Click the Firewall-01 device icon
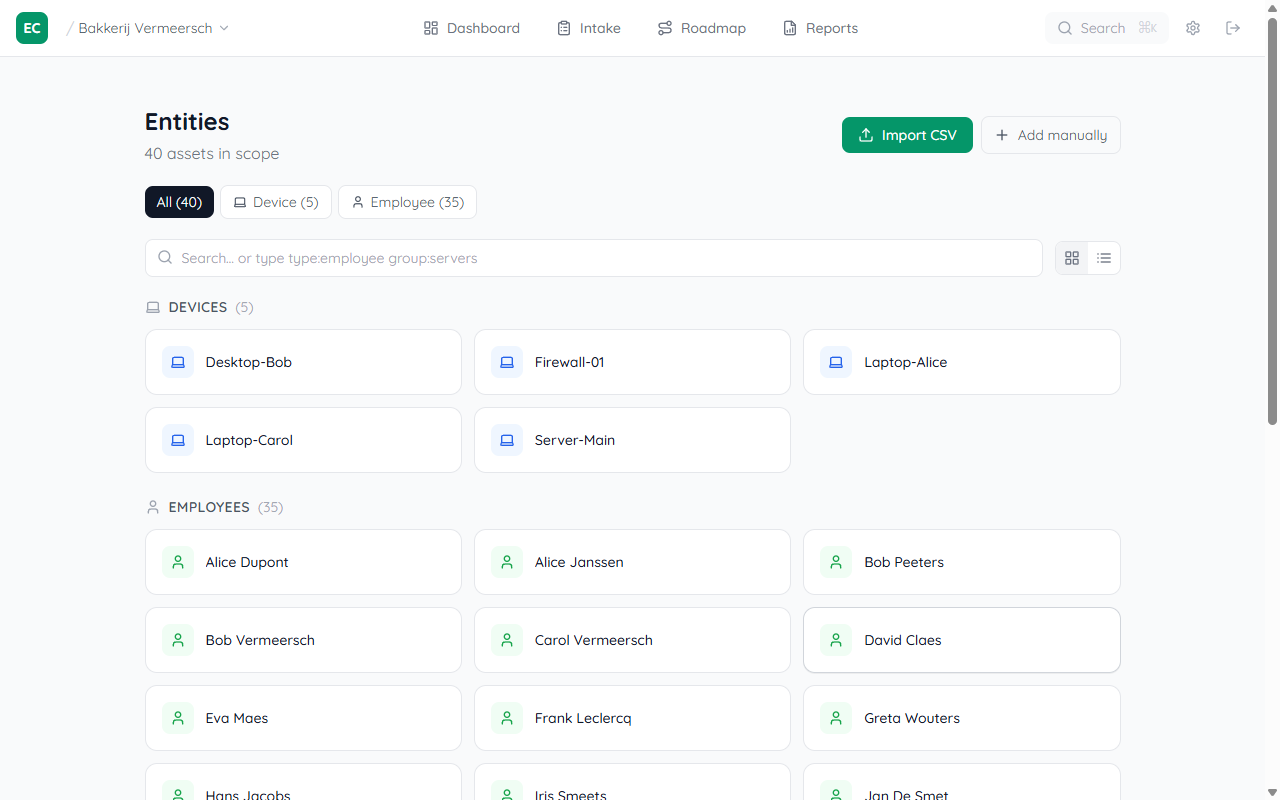Image resolution: width=1280 pixels, height=800 pixels. click(507, 362)
